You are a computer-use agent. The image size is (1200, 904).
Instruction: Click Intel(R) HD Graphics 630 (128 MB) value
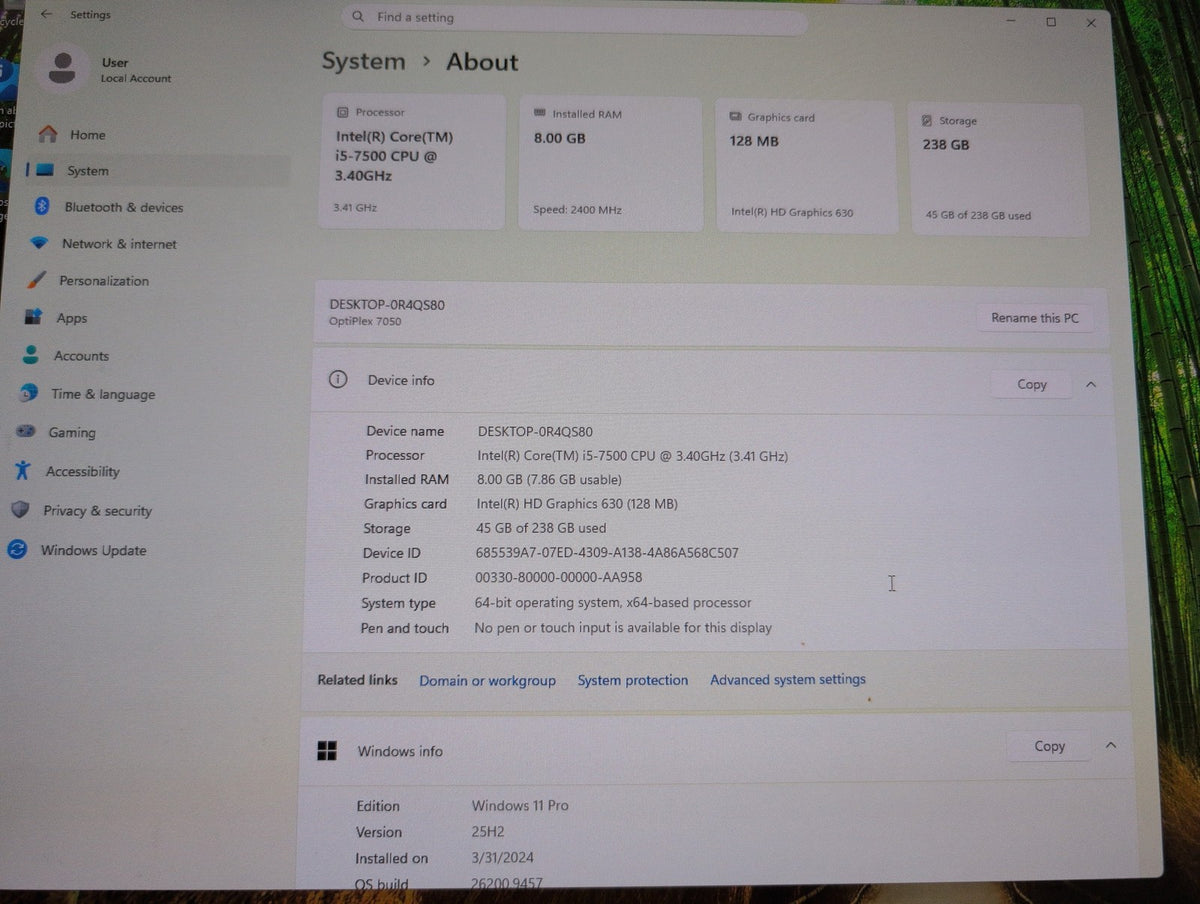pos(577,504)
